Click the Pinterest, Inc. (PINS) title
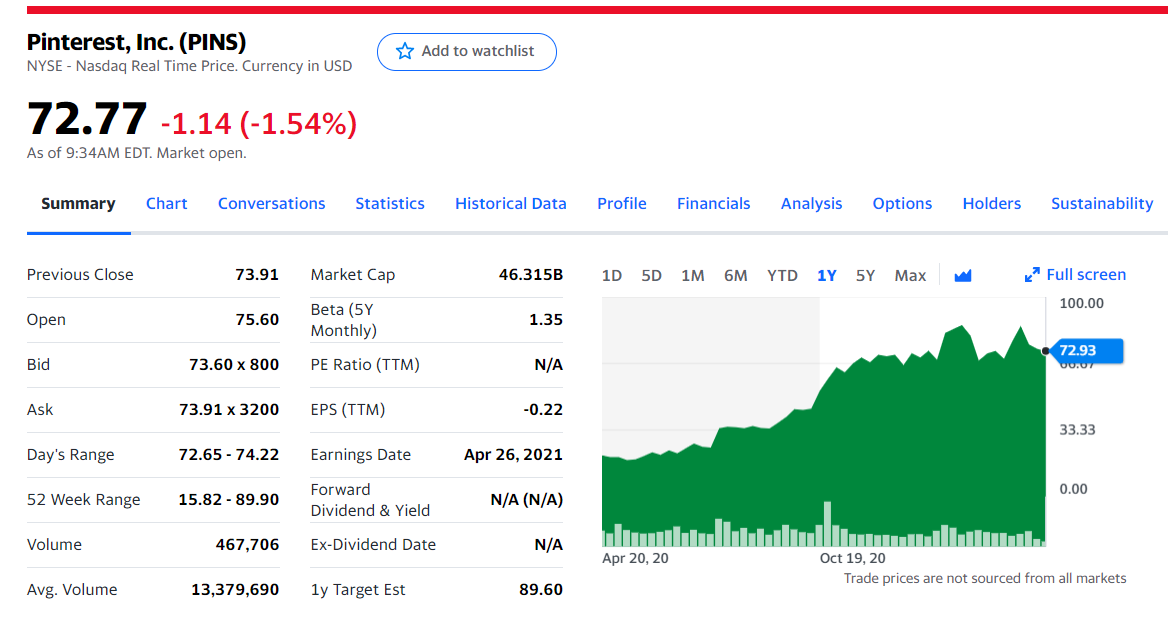Viewport: 1168px width, 636px height. click(136, 42)
